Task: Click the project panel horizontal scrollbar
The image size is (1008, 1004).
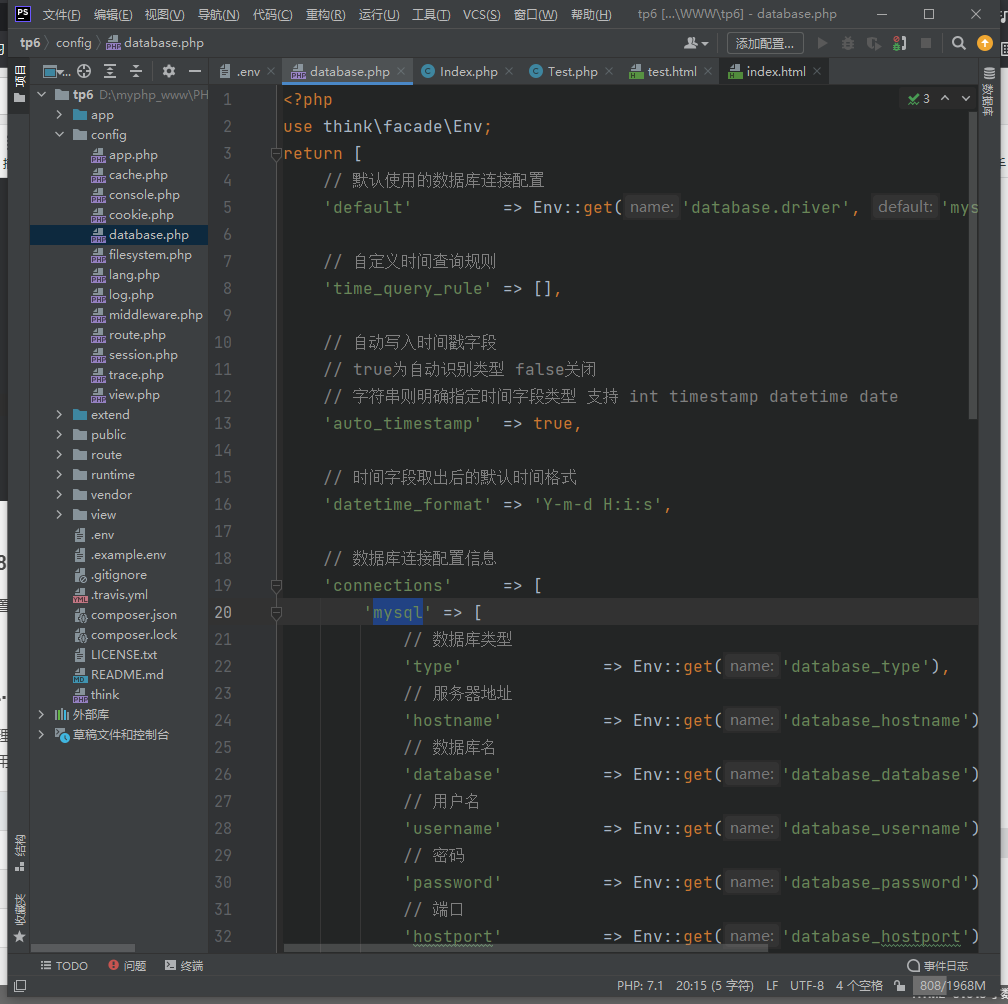Action: pyautogui.click(x=82, y=948)
